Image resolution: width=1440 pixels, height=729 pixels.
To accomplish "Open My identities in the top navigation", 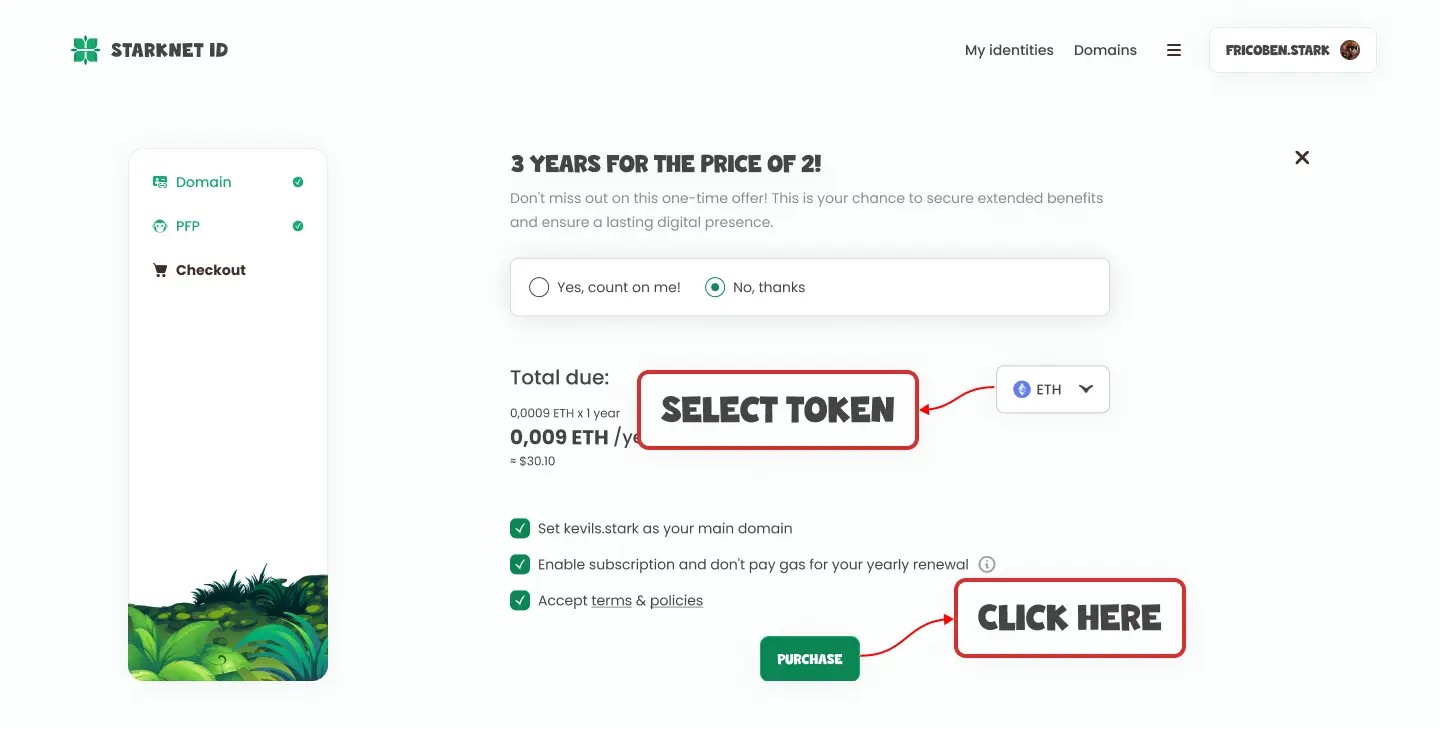I will click(x=1009, y=50).
